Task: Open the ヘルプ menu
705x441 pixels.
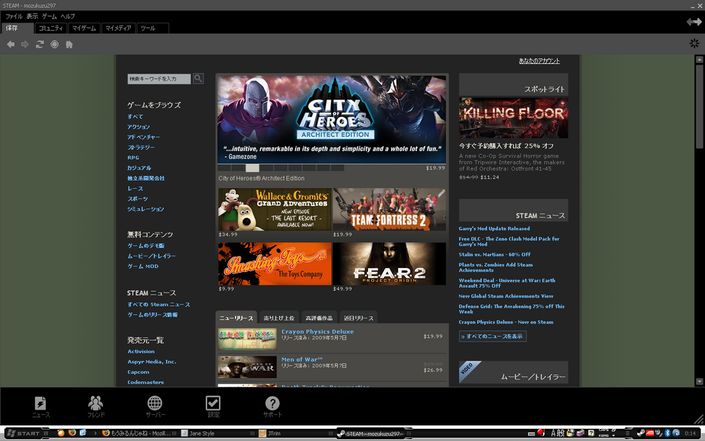Action: [68, 16]
